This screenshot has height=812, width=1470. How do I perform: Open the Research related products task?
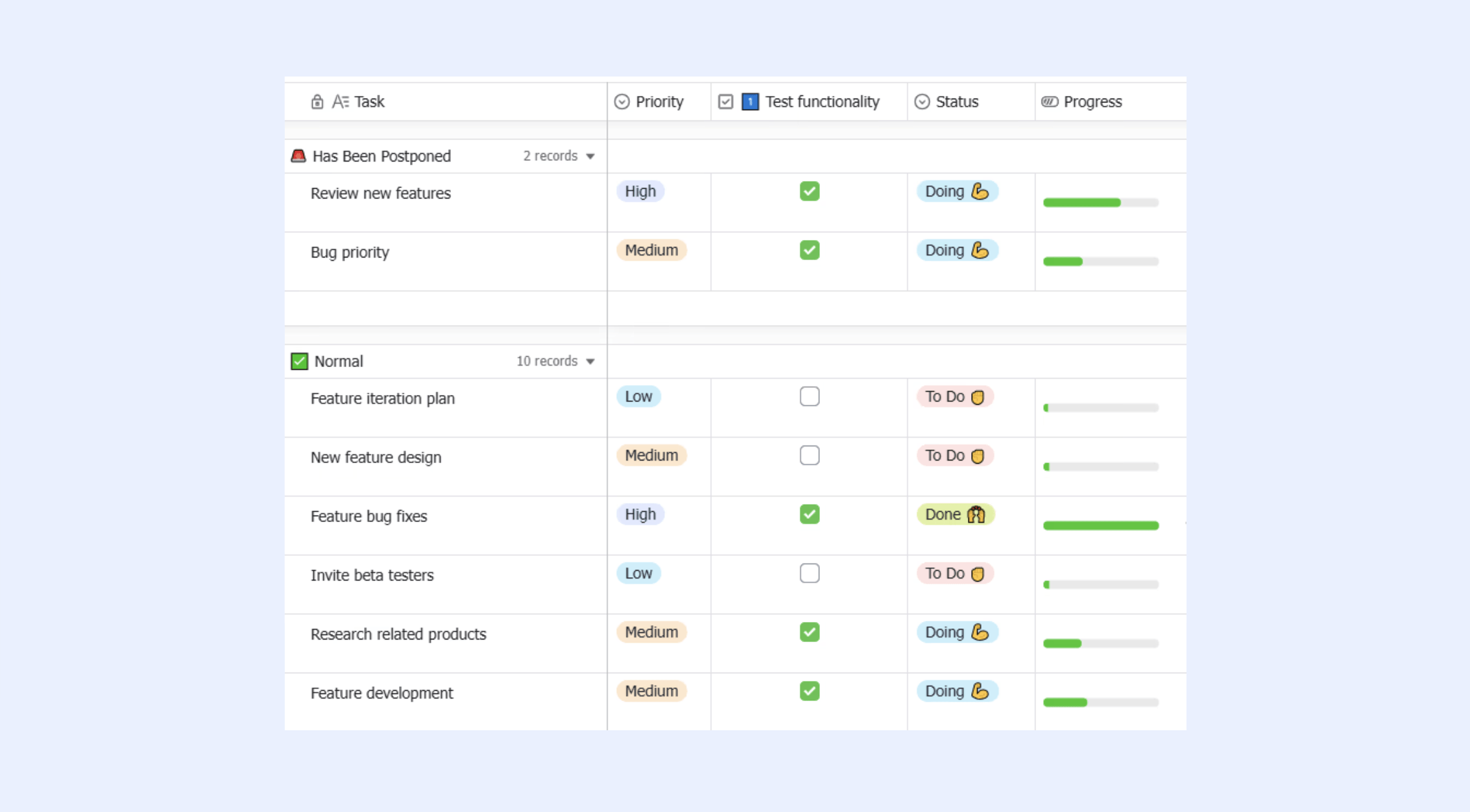(398, 634)
